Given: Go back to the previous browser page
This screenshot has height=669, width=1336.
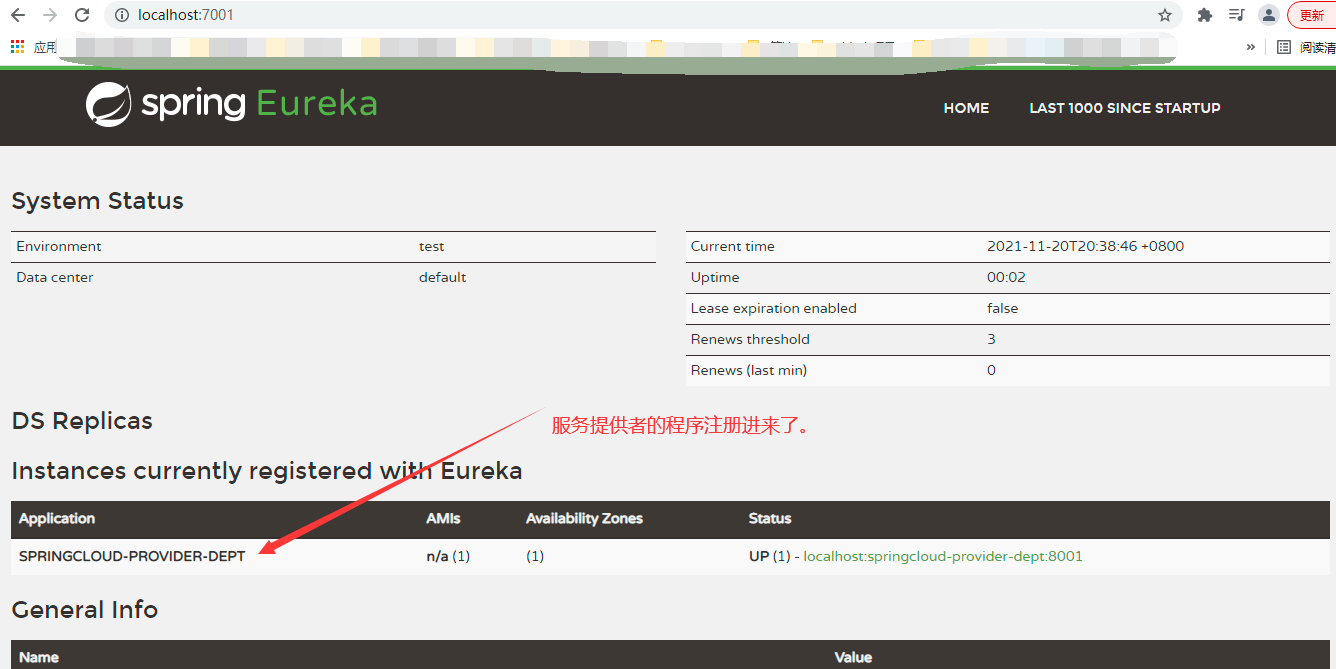Looking at the screenshot, I should 17,15.
